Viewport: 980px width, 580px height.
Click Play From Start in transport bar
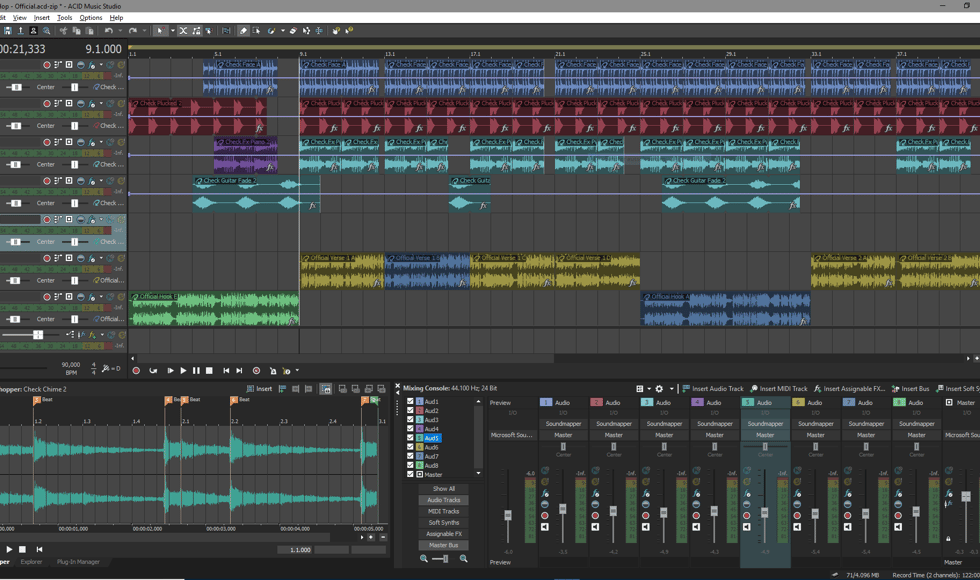click(x=170, y=371)
